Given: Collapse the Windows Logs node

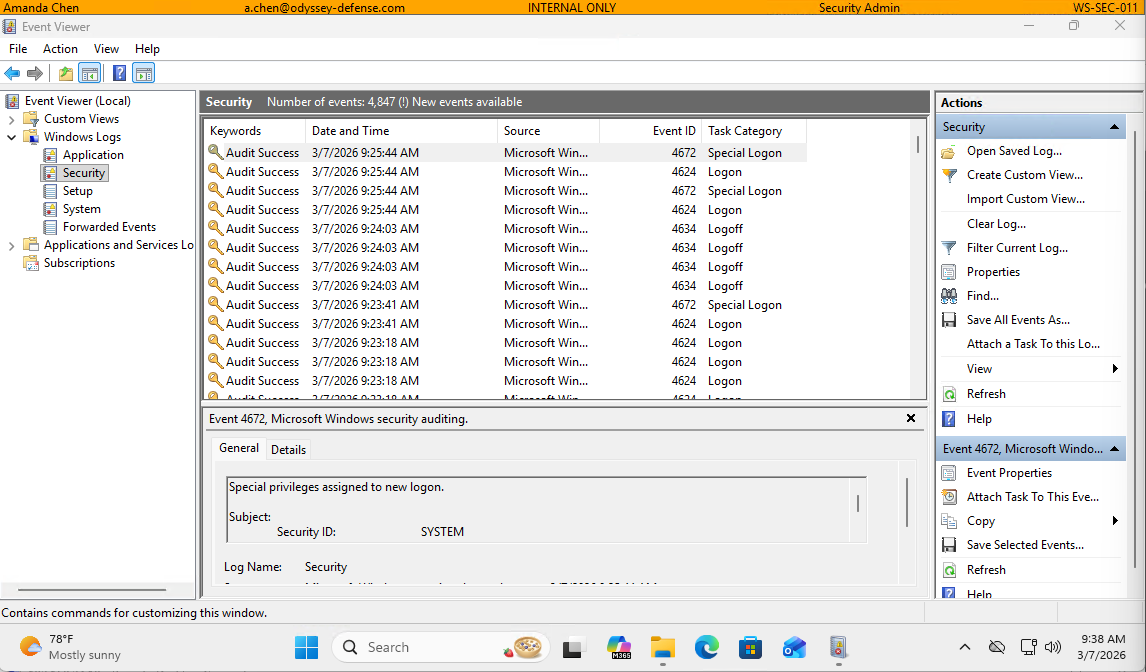Looking at the screenshot, I should point(10,136).
